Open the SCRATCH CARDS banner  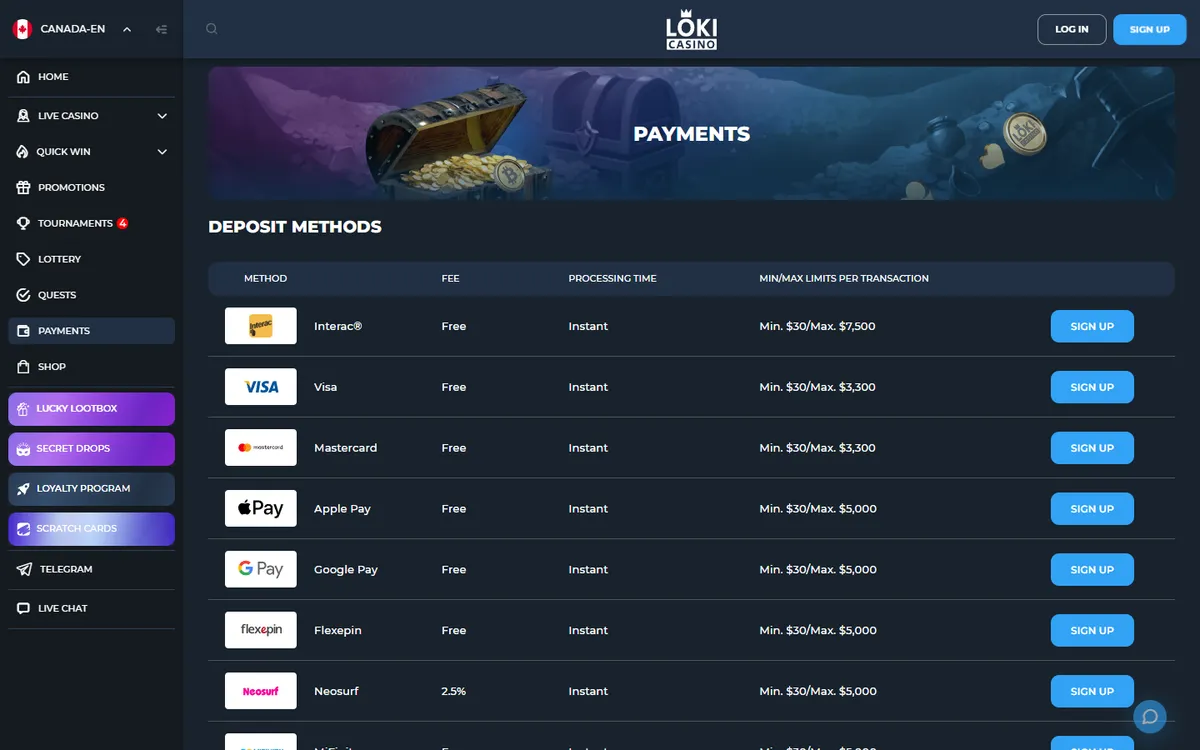[x=91, y=529]
